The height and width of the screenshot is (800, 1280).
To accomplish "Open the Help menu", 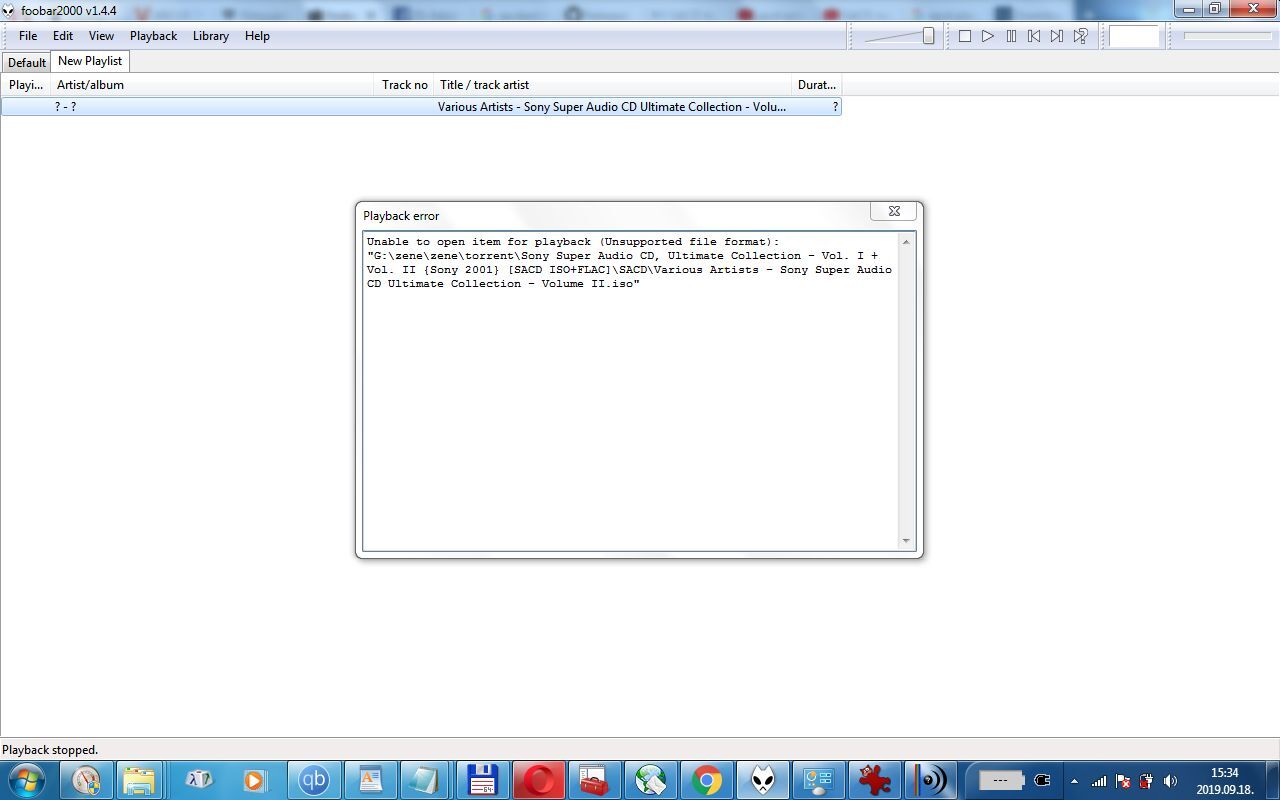I will [x=257, y=36].
